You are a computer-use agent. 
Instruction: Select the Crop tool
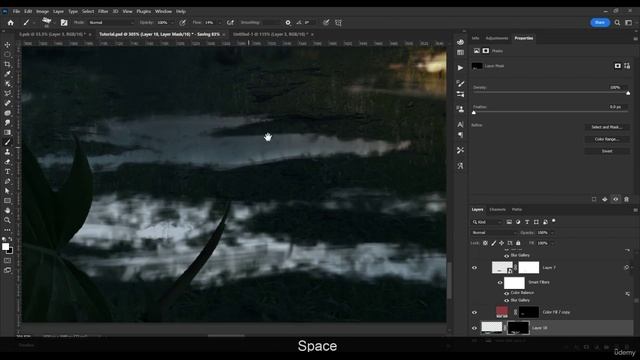[7, 64]
